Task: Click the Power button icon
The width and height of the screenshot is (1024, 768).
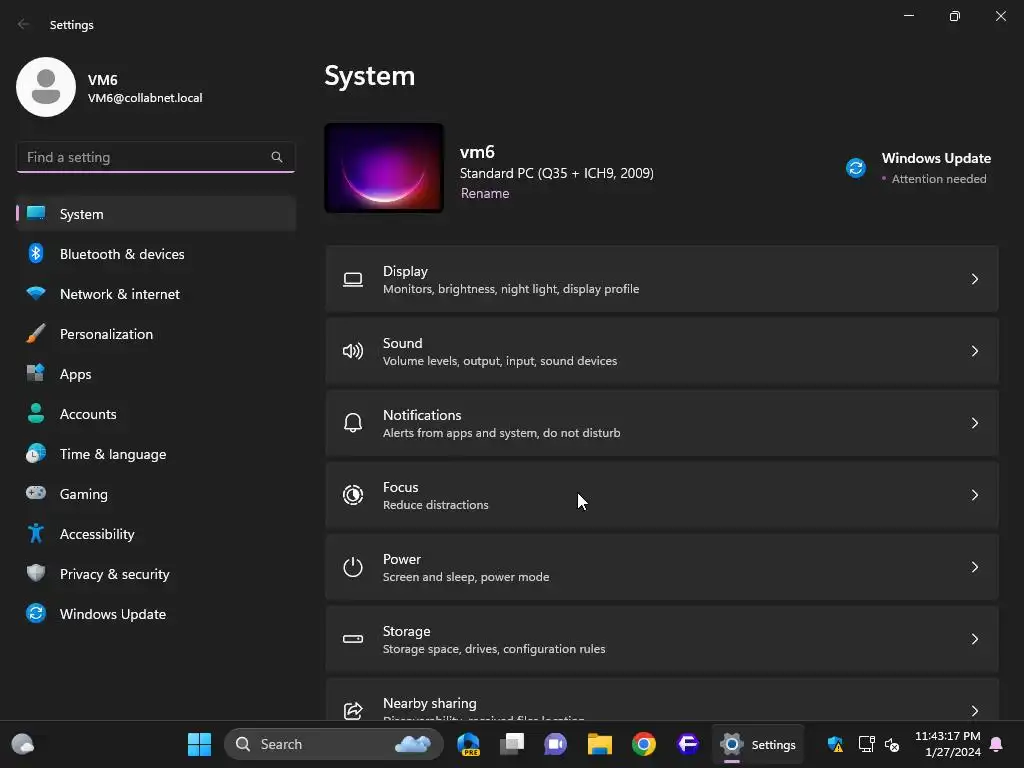Action: coord(353,567)
